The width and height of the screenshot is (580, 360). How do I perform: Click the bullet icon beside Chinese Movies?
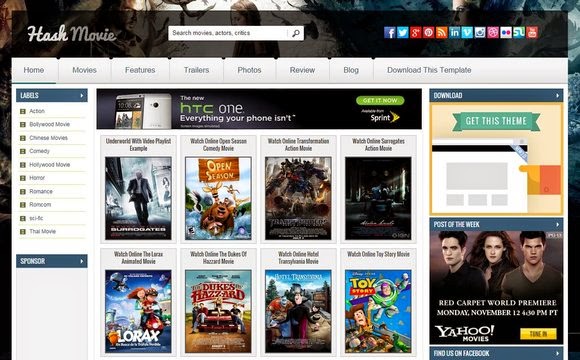pos(23,138)
